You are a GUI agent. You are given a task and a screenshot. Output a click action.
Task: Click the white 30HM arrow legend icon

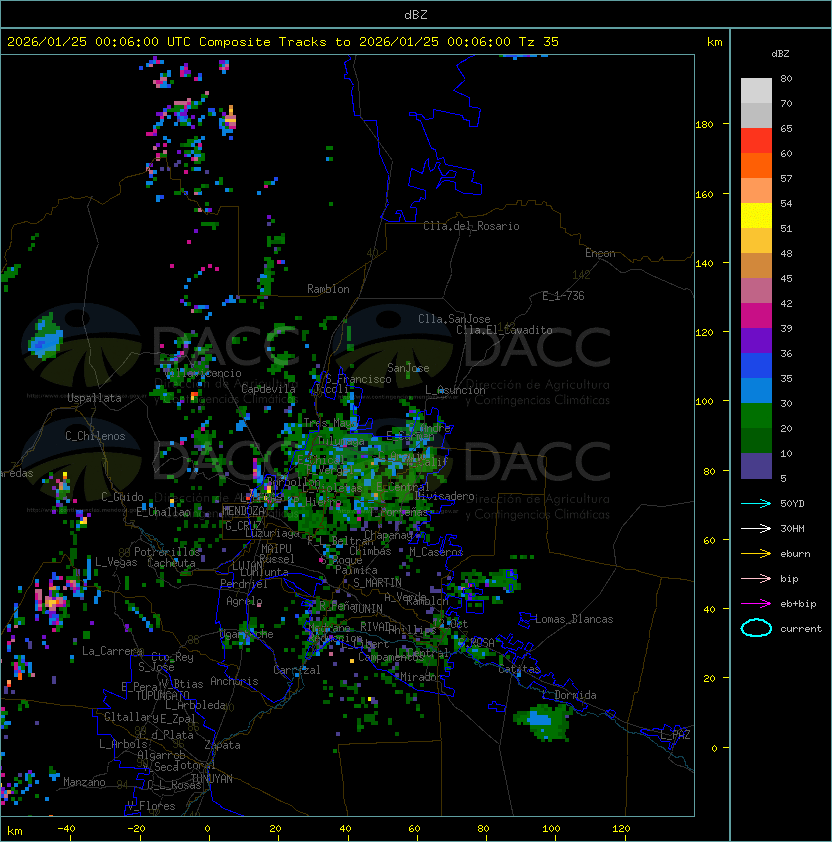tap(756, 528)
